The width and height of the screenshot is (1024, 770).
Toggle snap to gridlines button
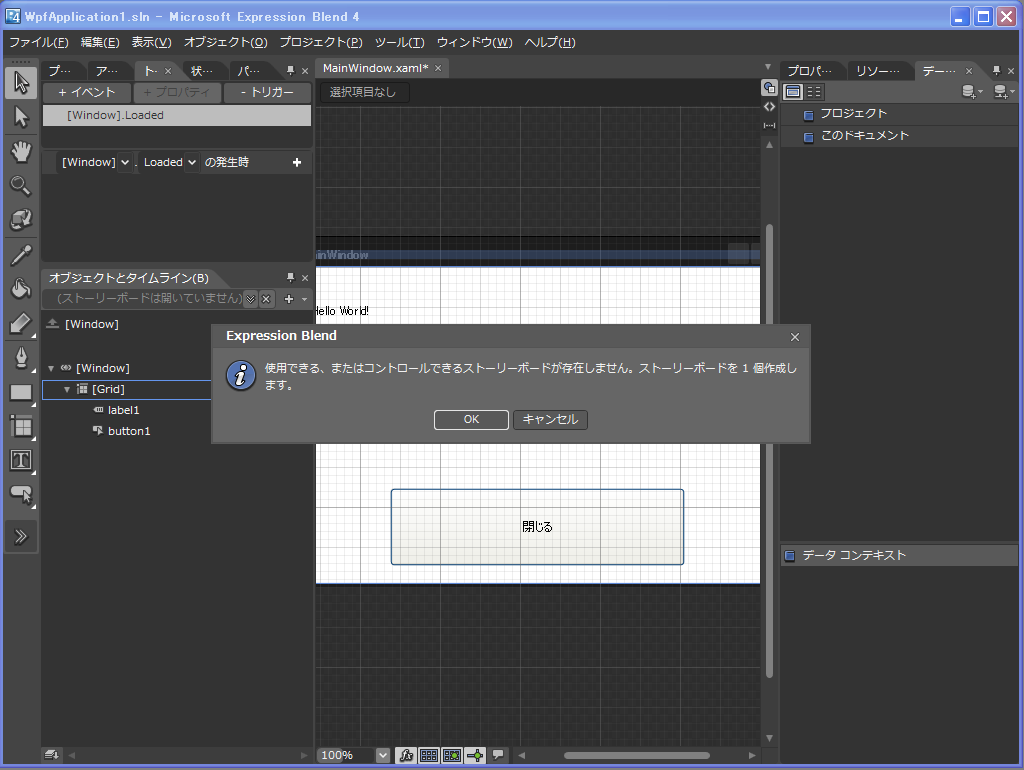pos(452,756)
